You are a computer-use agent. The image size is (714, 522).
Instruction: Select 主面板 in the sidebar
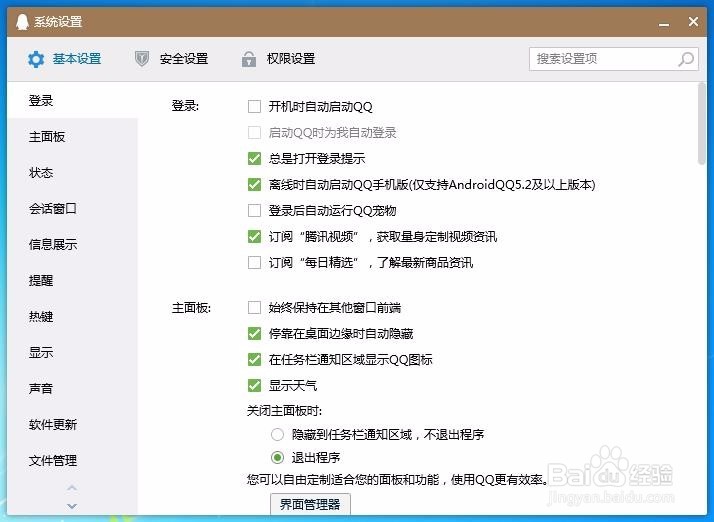click(72, 137)
